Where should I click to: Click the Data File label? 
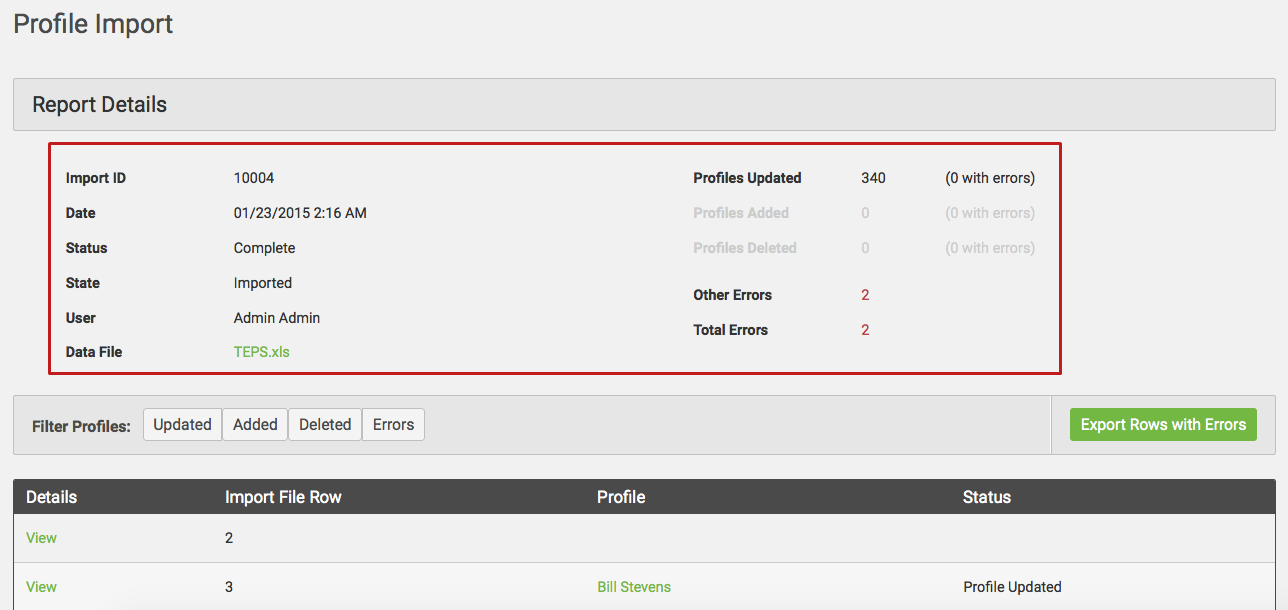point(94,352)
